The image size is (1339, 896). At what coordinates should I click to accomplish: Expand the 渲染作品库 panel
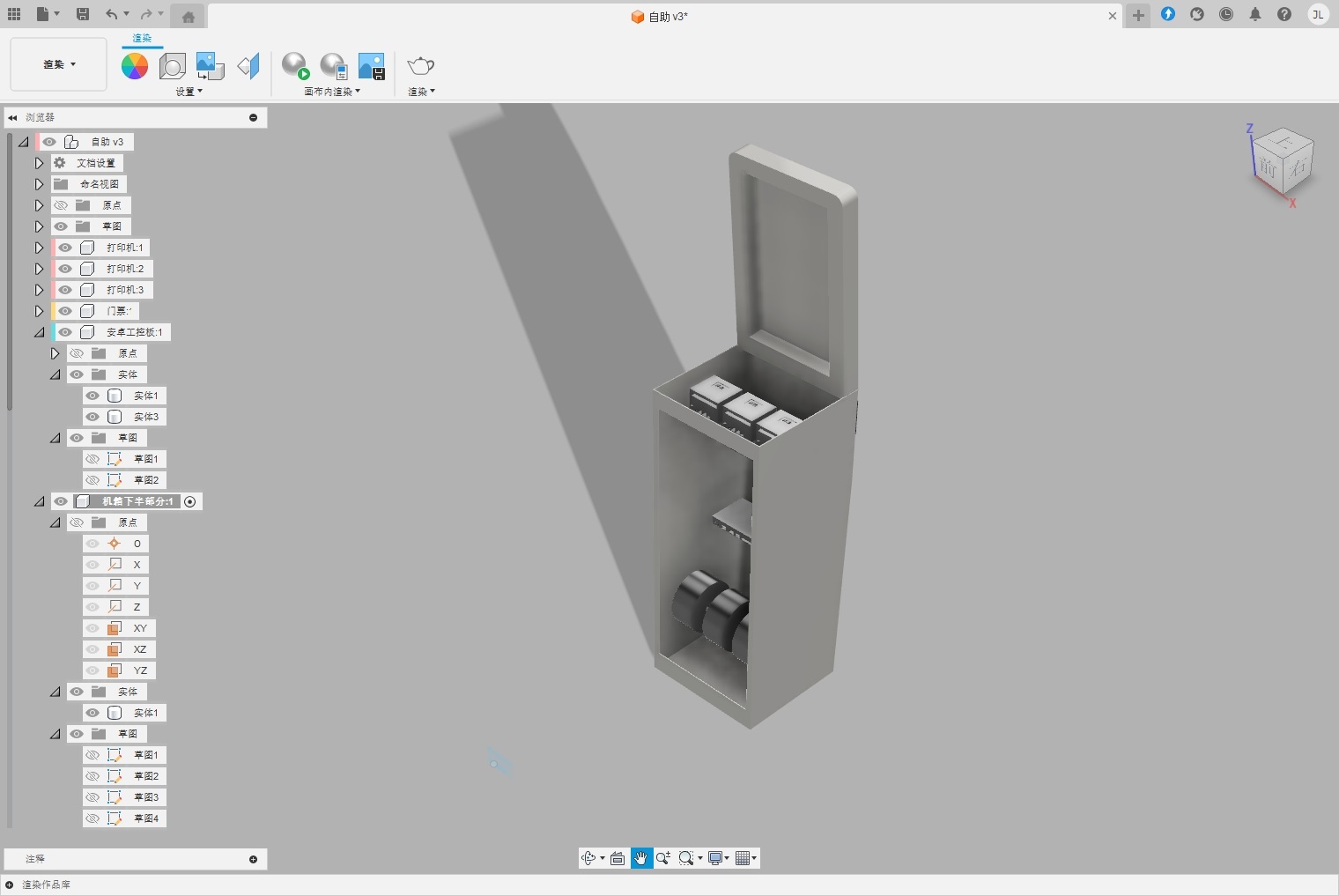9,885
